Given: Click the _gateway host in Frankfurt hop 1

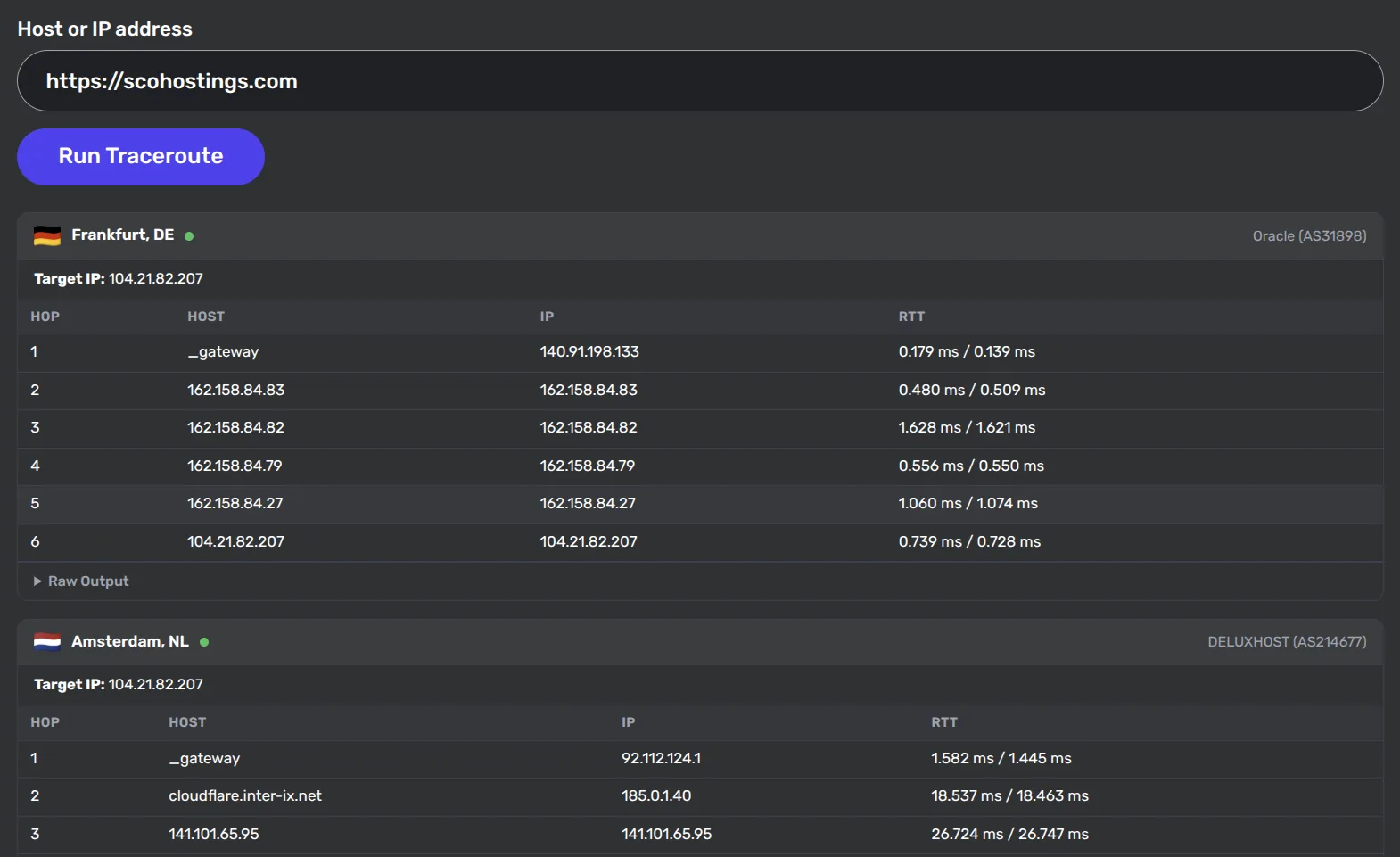Looking at the screenshot, I should [x=223, y=352].
